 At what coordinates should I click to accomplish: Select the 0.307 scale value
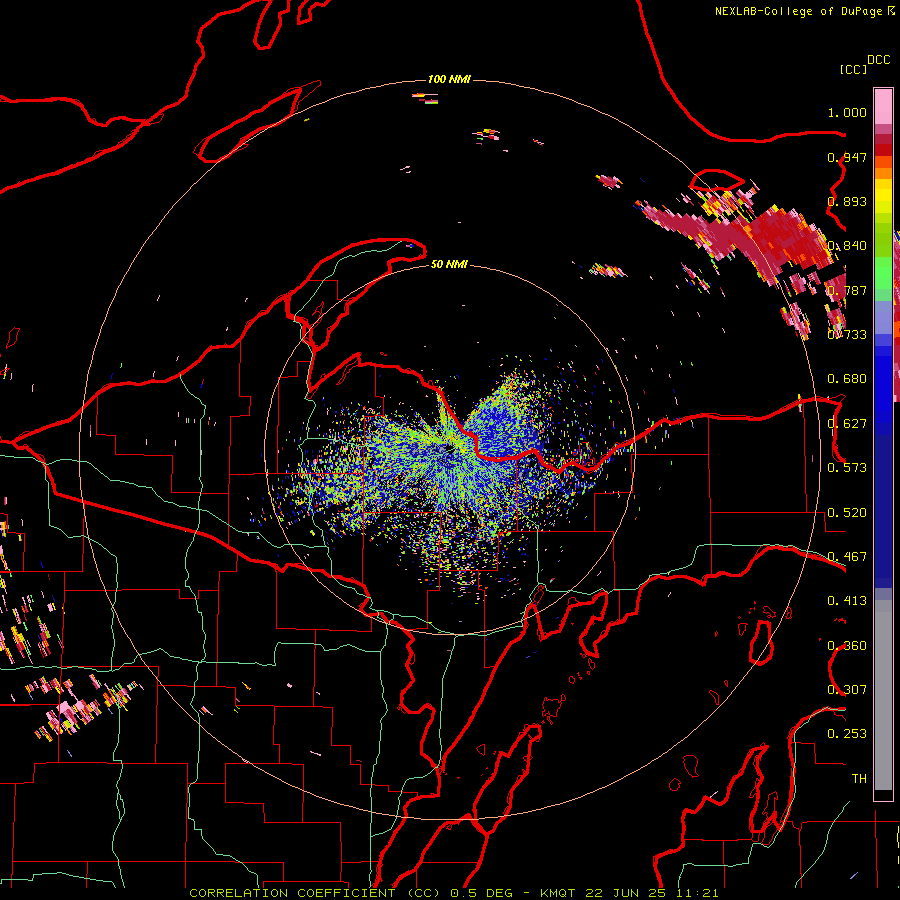[847, 690]
